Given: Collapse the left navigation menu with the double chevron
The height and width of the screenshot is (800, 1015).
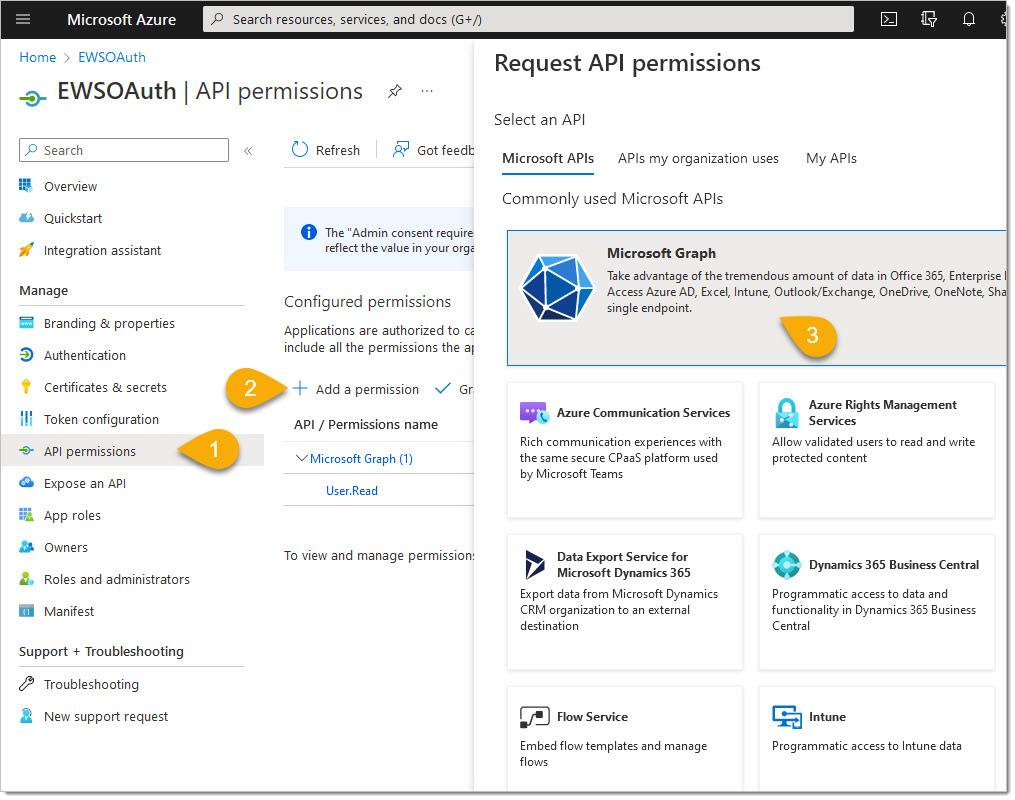Looking at the screenshot, I should pos(249,151).
